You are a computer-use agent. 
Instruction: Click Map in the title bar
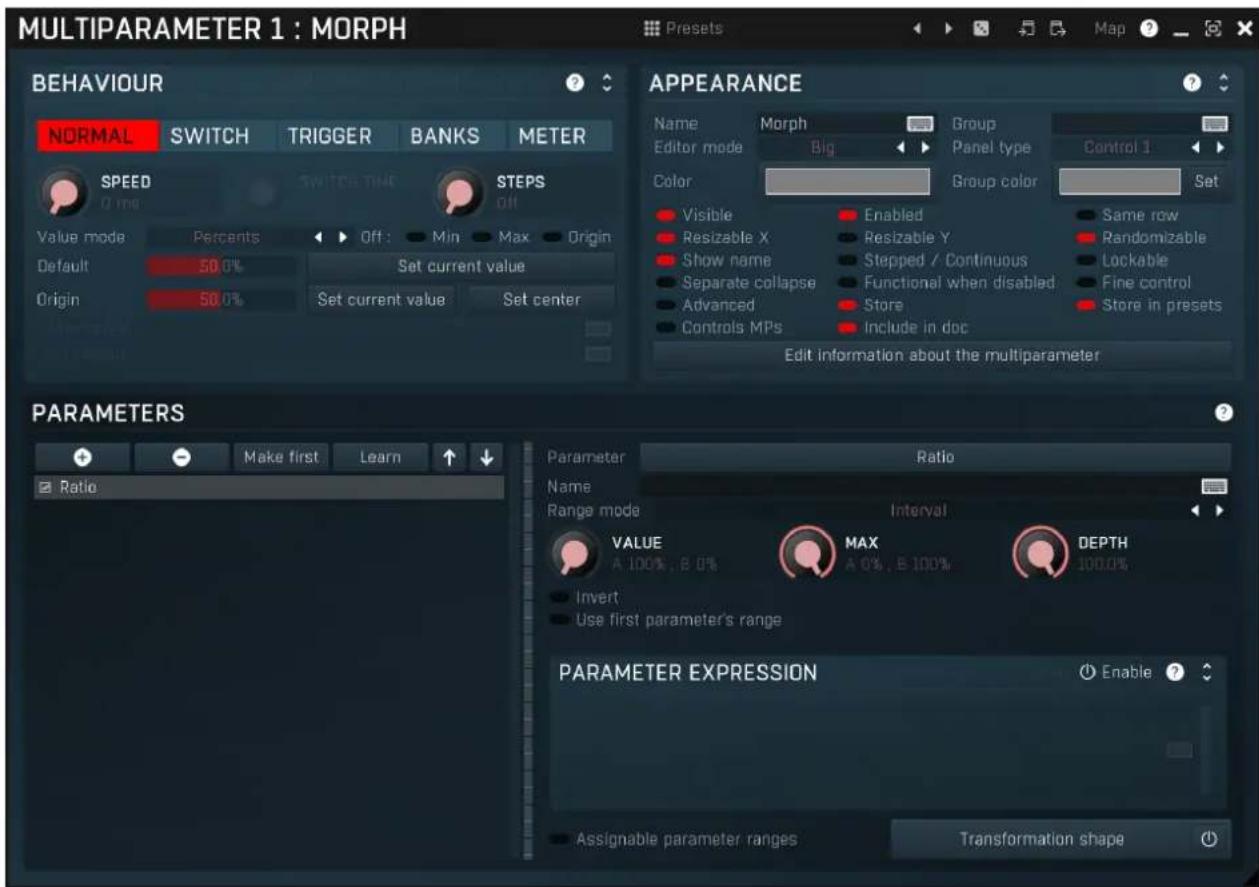pyautogui.click(x=1110, y=29)
